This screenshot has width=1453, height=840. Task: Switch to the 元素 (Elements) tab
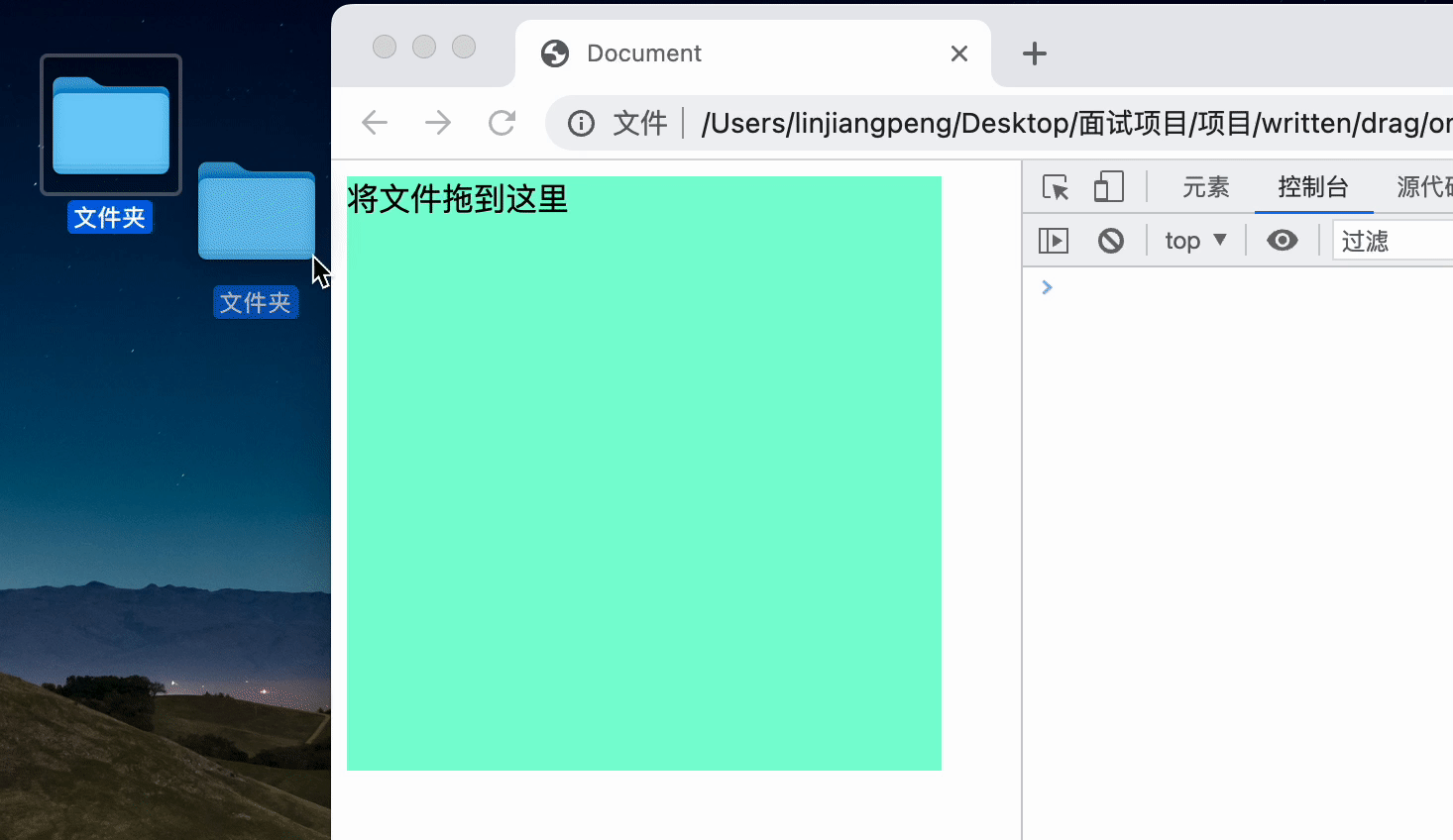pyautogui.click(x=1205, y=186)
